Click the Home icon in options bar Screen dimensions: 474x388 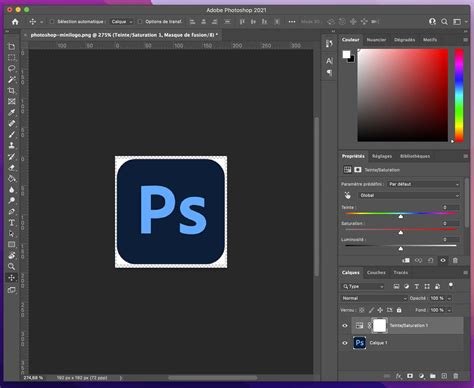click(x=15, y=22)
